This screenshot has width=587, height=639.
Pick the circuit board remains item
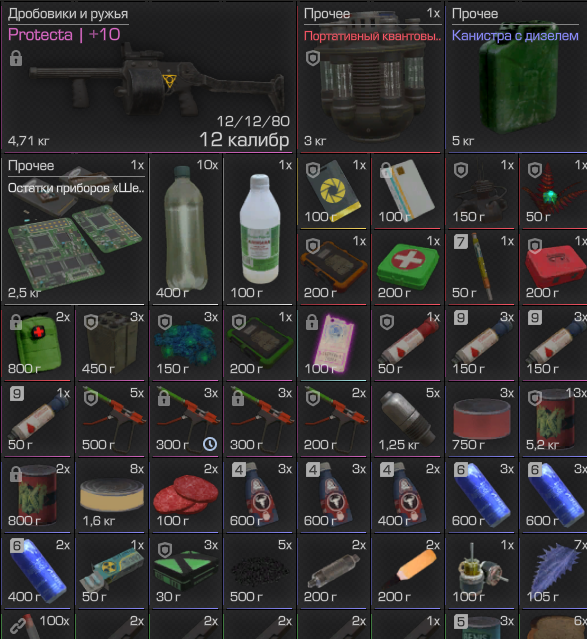pyautogui.click(x=76, y=229)
